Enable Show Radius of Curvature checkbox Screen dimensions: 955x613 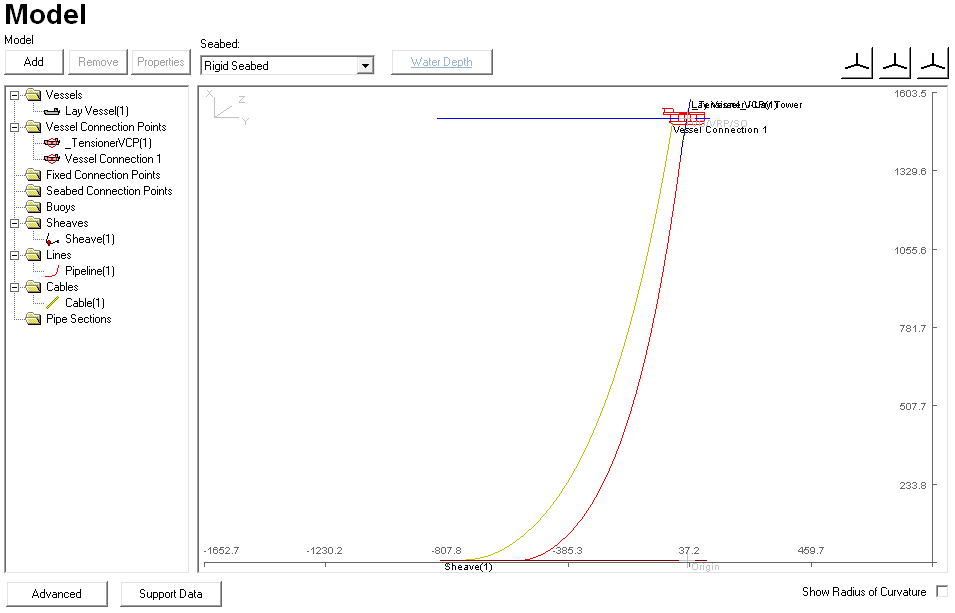[x=941, y=592]
